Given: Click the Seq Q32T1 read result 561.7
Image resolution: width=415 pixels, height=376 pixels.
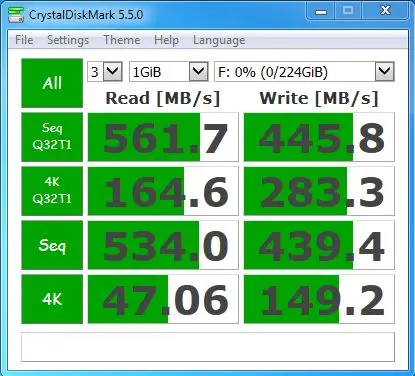Looking at the screenshot, I should click(163, 137).
